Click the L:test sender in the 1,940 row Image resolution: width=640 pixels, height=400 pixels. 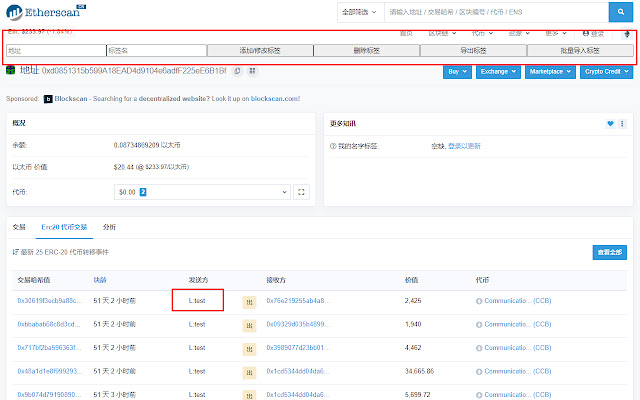(197, 324)
